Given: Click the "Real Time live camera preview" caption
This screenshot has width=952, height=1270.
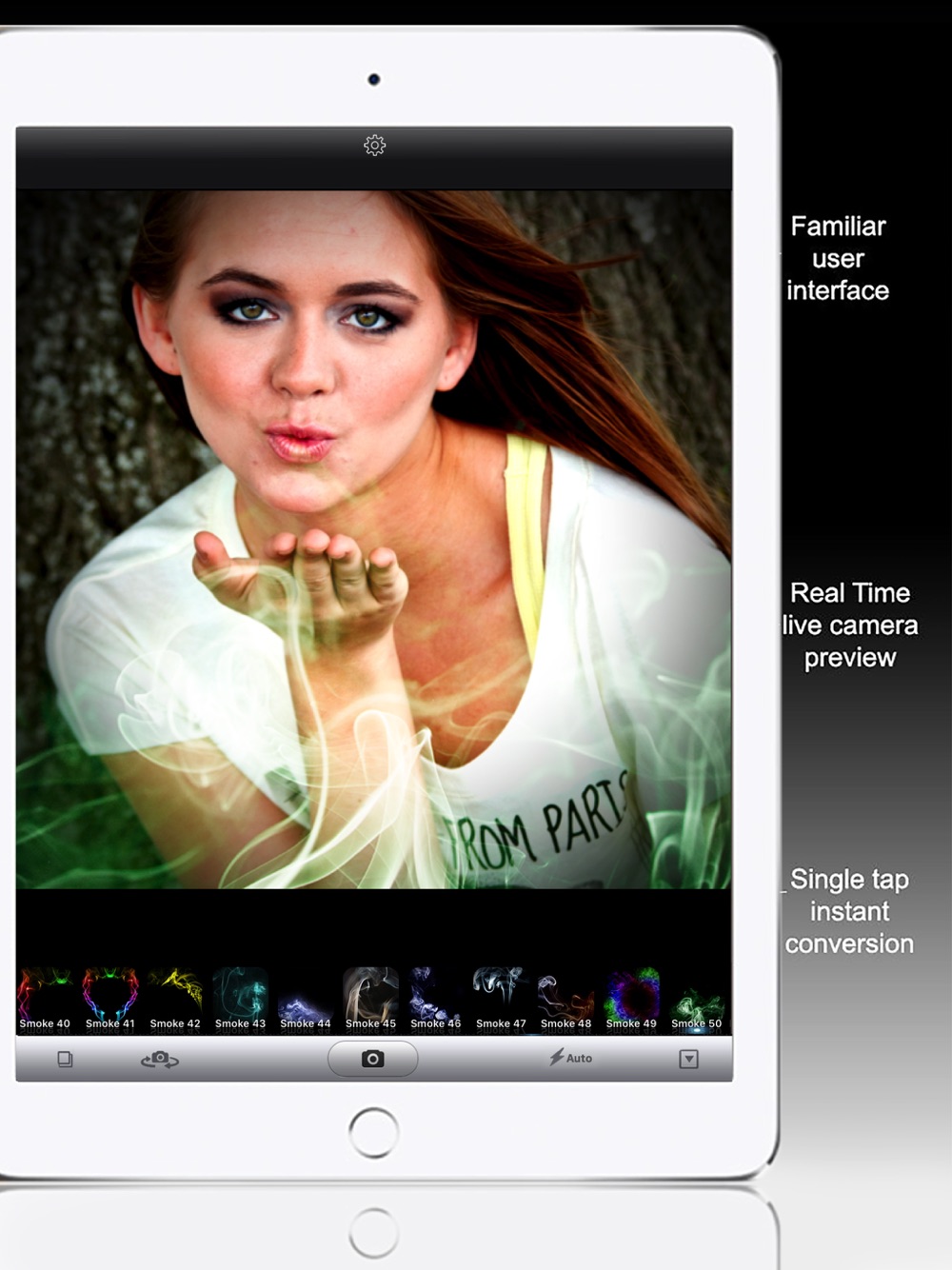Looking at the screenshot, I should (850, 625).
